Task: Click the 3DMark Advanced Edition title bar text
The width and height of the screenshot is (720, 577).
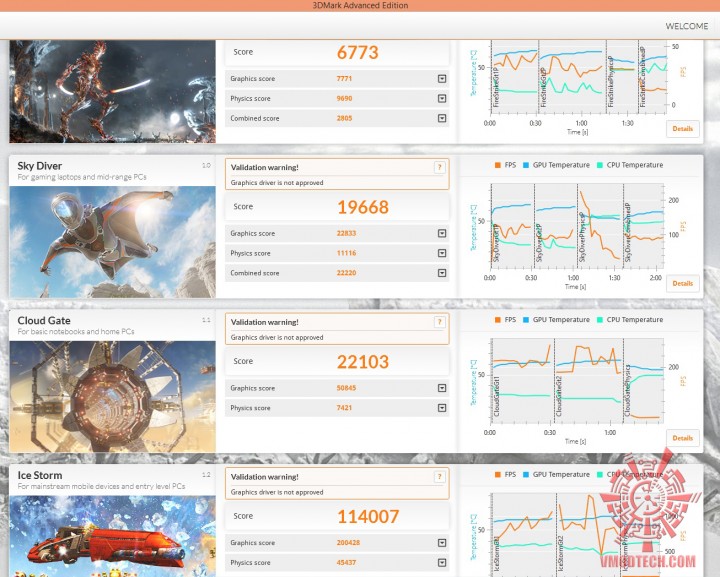Action: (x=360, y=6)
